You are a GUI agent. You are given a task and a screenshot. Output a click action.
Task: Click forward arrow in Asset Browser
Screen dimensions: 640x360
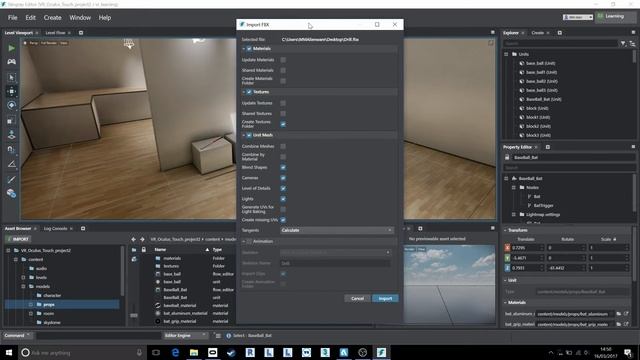coord(142,239)
